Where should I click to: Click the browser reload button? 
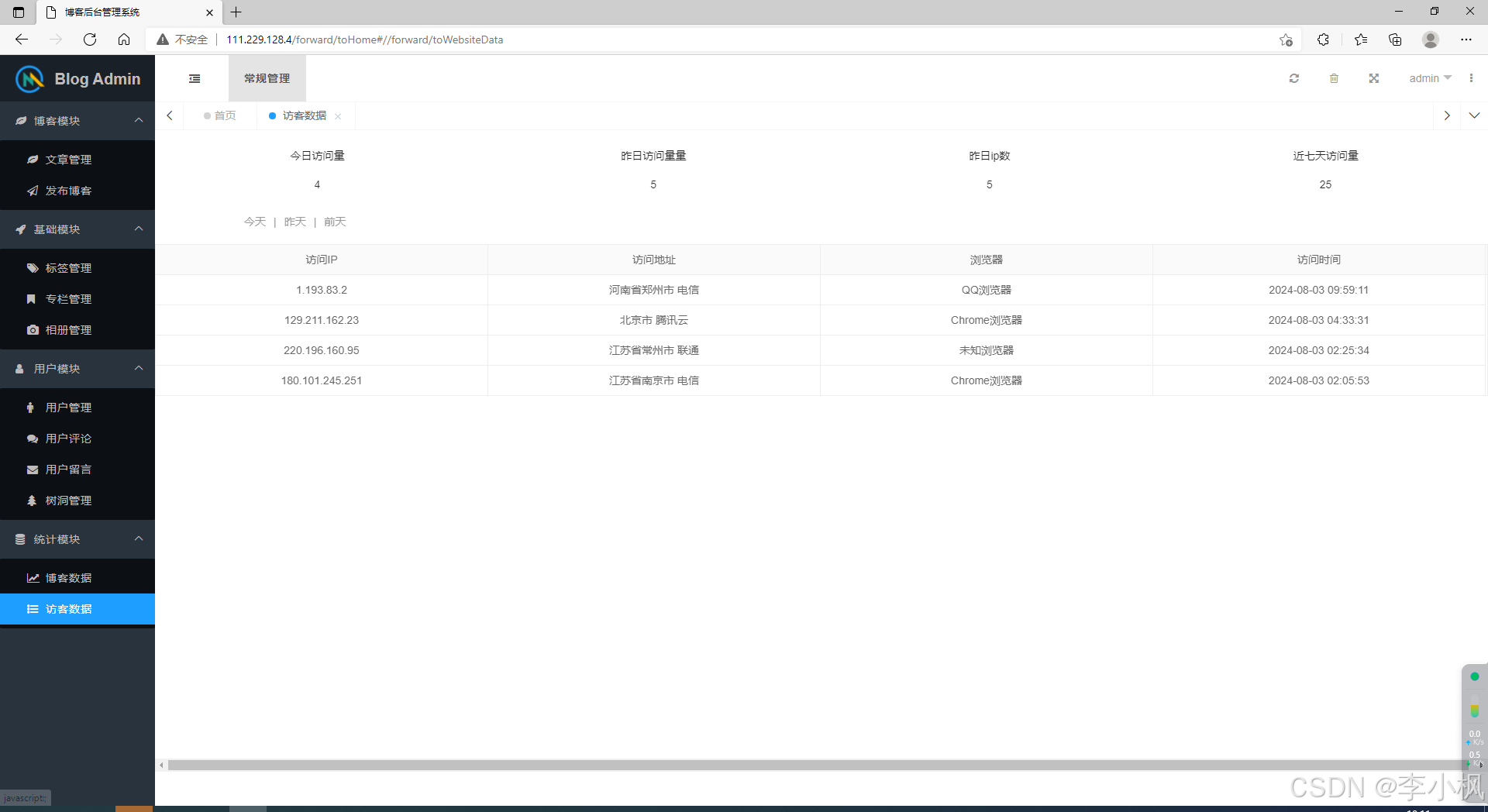tap(90, 40)
